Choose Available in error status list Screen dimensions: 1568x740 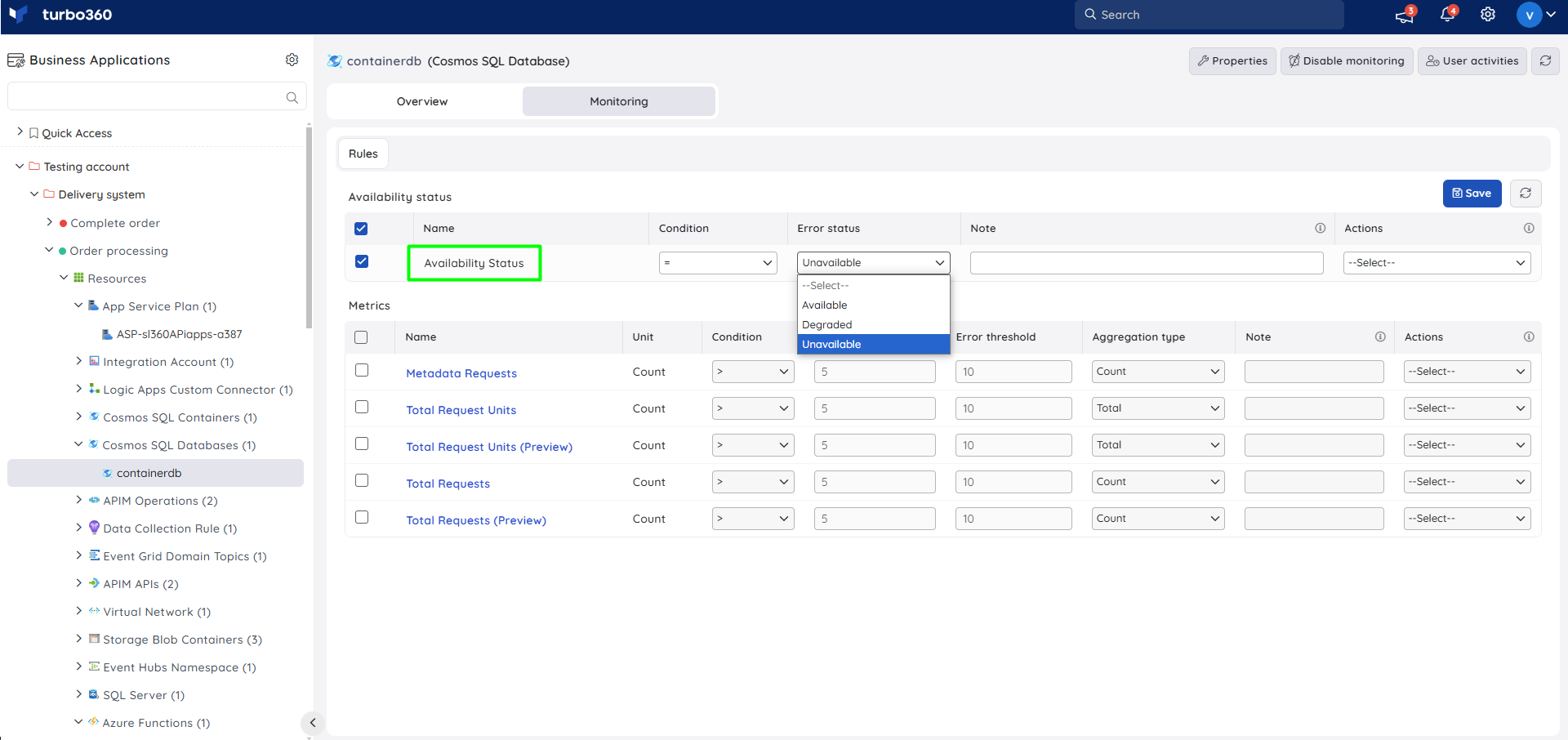click(x=873, y=305)
